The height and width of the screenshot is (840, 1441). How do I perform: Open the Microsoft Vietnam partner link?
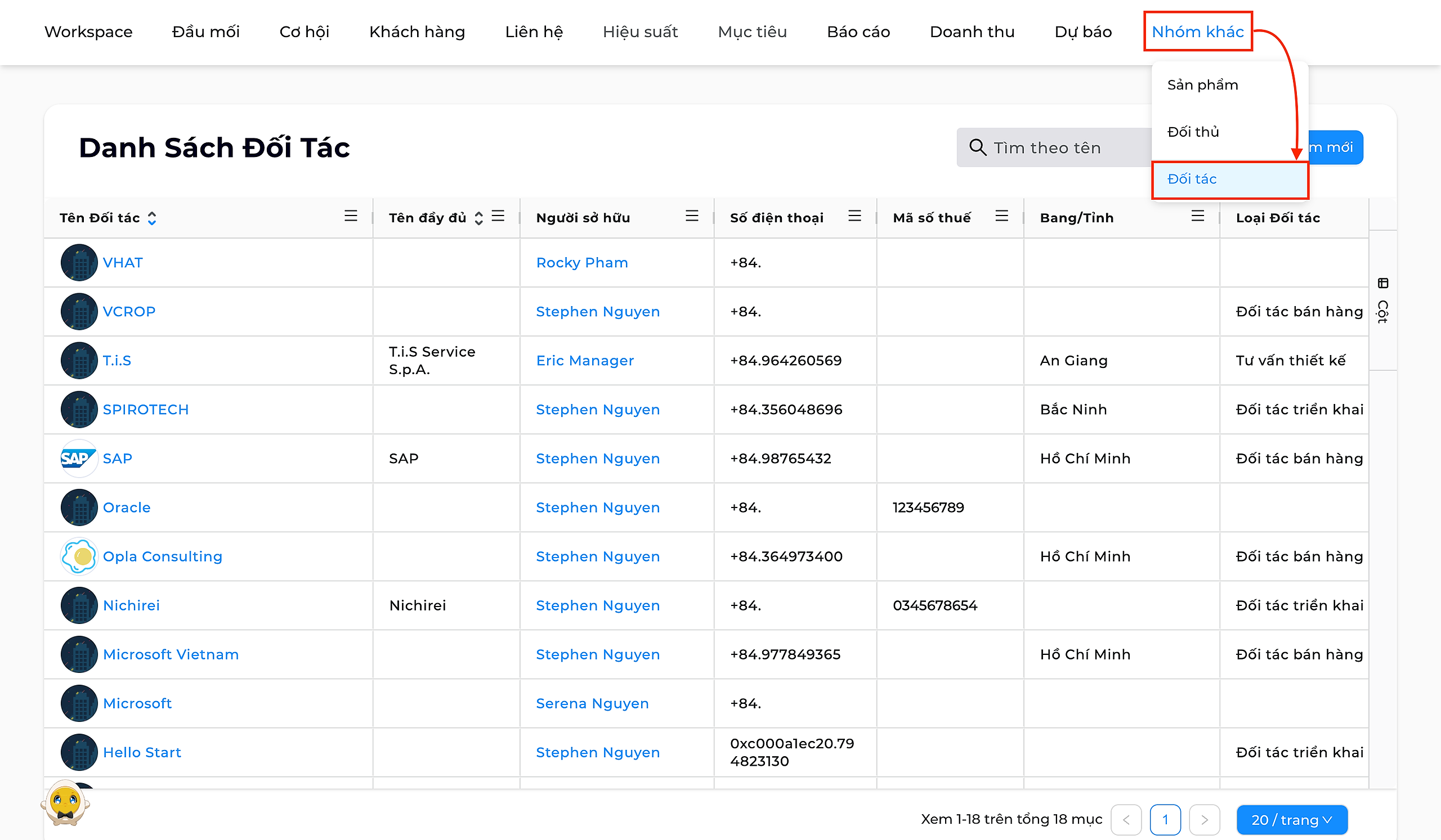click(x=171, y=654)
